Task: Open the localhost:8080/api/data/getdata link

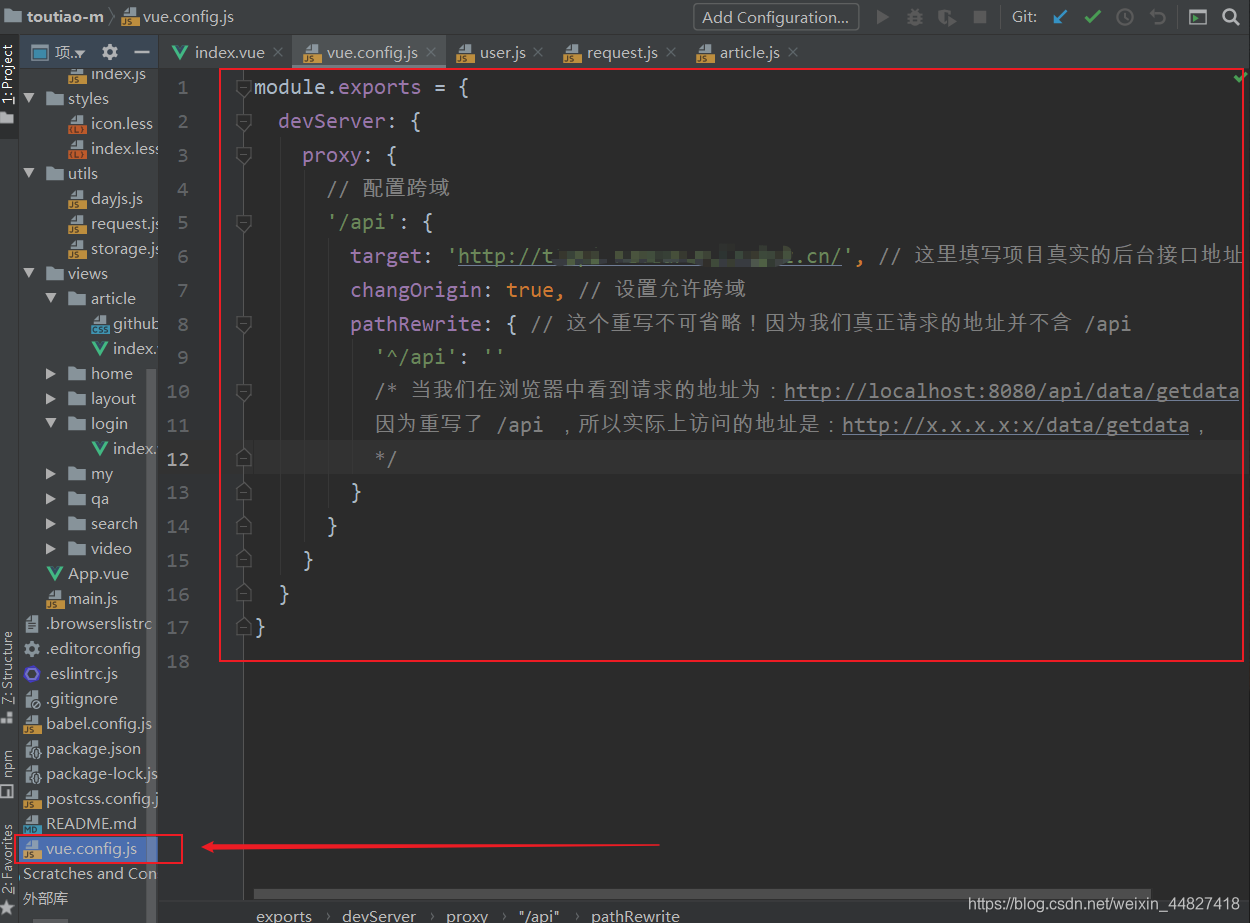Action: [x=1011, y=391]
